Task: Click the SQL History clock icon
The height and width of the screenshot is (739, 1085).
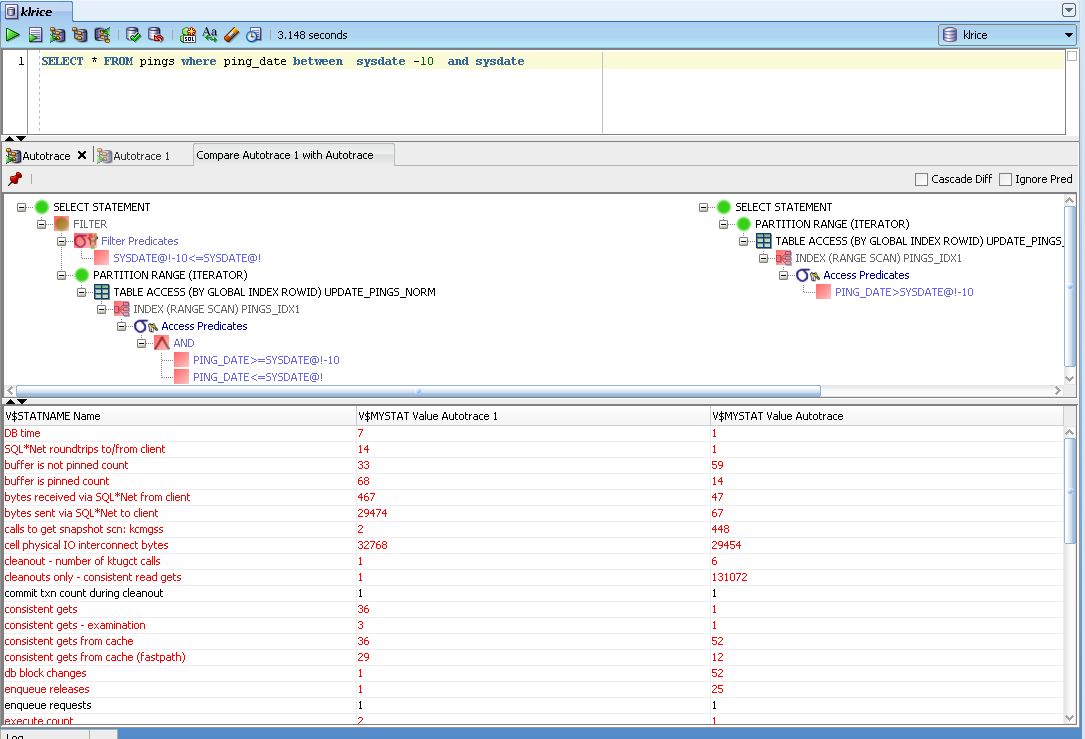Action: click(x=254, y=35)
